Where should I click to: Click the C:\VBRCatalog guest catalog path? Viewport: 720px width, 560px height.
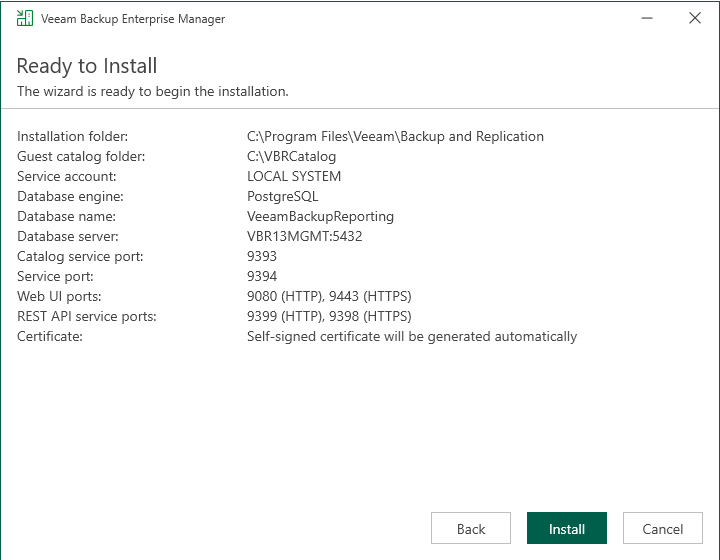[291, 156]
